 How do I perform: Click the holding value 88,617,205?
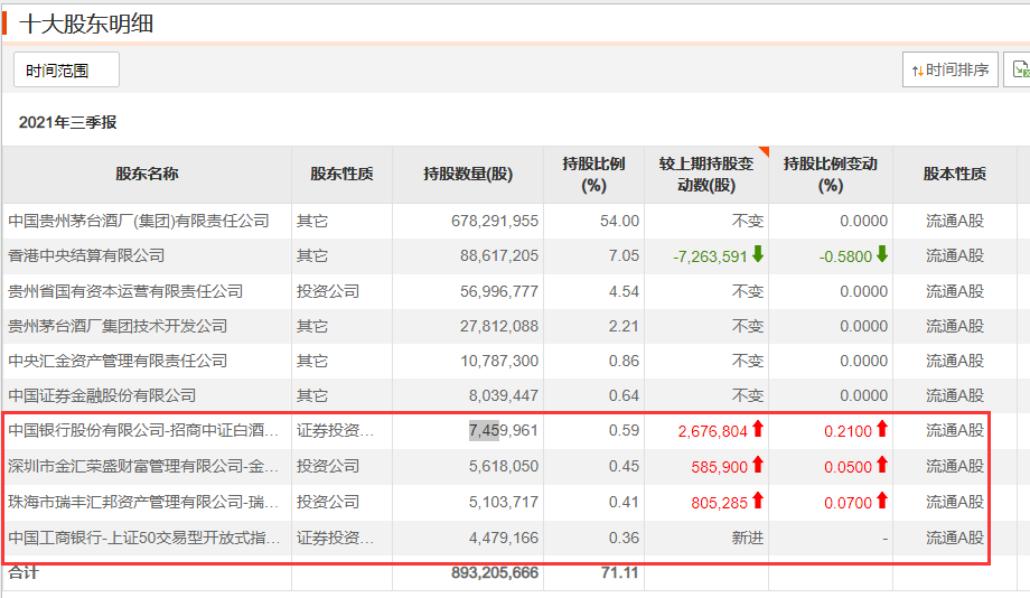(499, 256)
